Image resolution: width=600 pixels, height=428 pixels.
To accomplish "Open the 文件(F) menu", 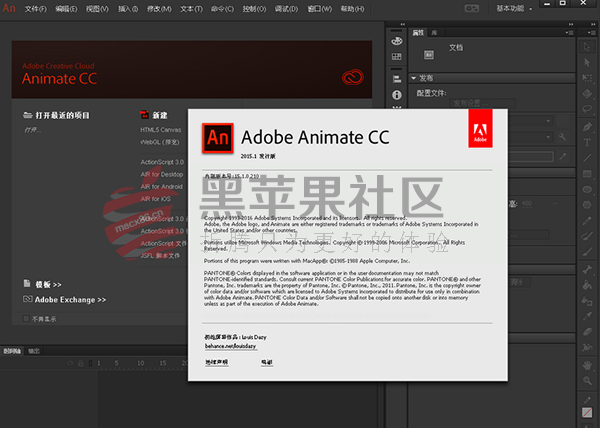I will [36, 8].
